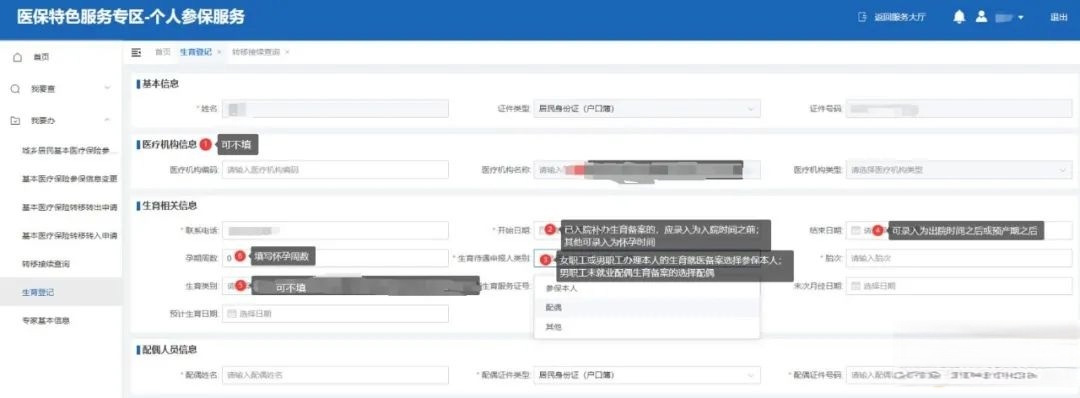Choose 配偶 from the open dropdown list

(647, 308)
